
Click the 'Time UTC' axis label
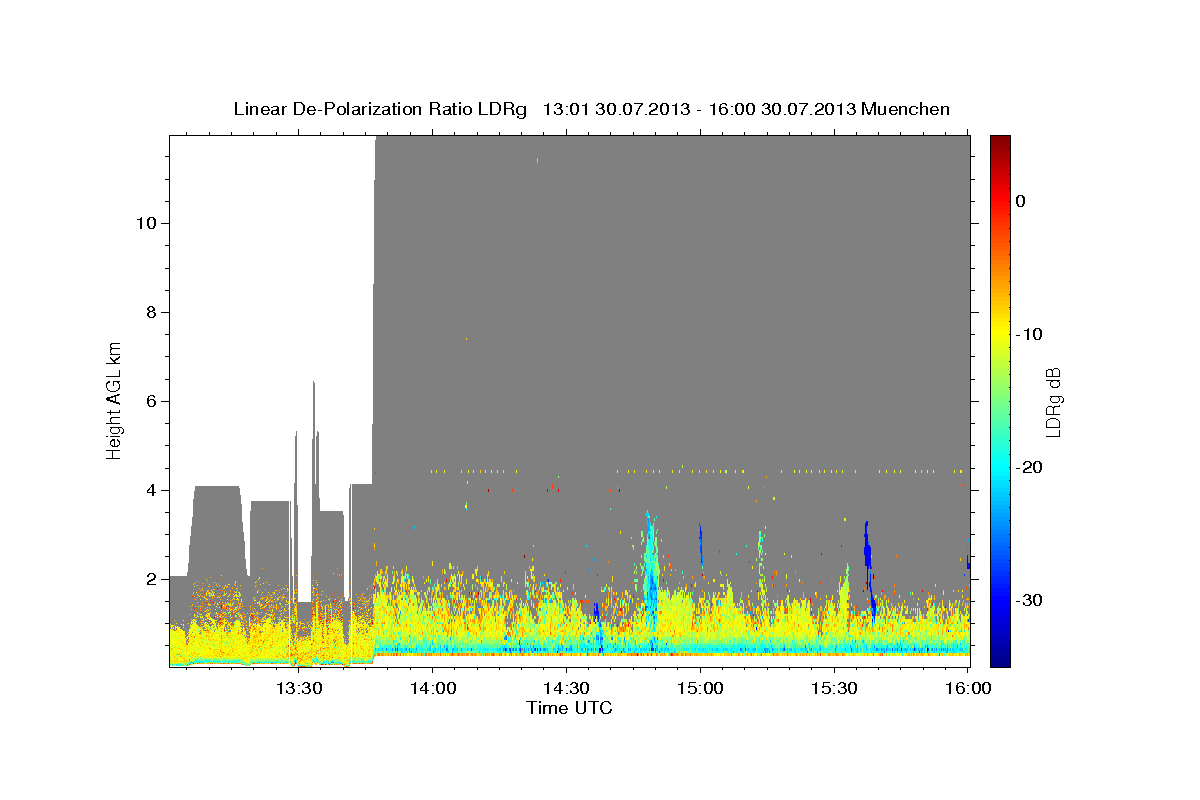[569, 708]
